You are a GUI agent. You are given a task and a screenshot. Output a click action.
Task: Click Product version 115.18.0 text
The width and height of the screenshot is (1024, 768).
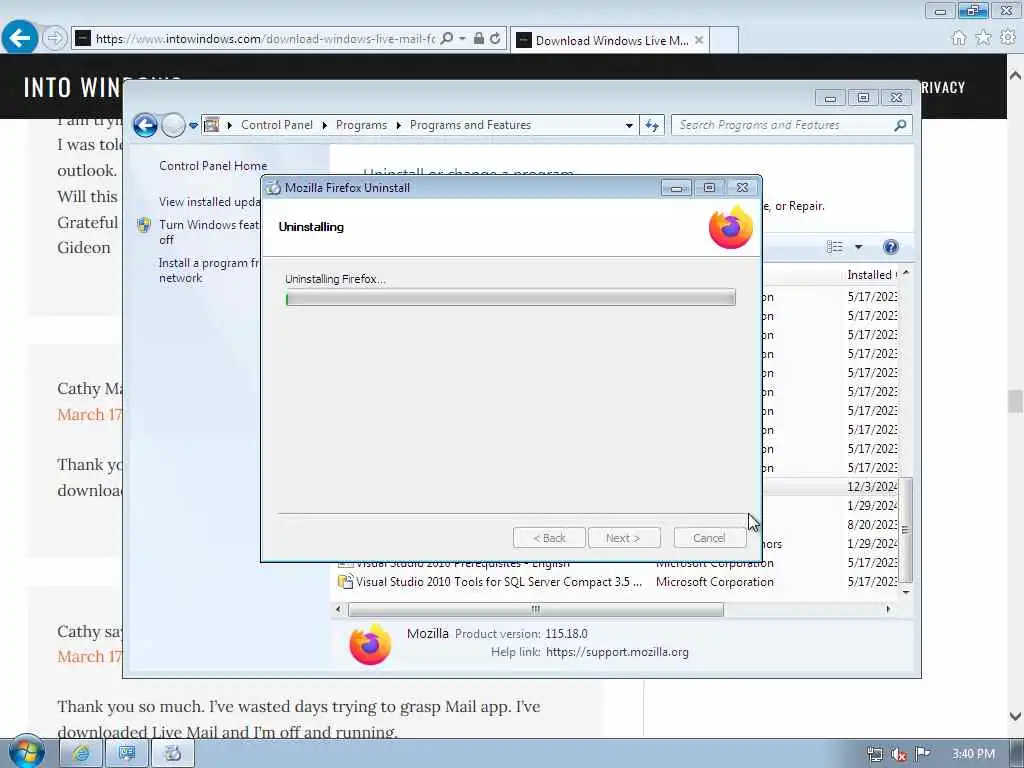pyautogui.click(x=521, y=633)
